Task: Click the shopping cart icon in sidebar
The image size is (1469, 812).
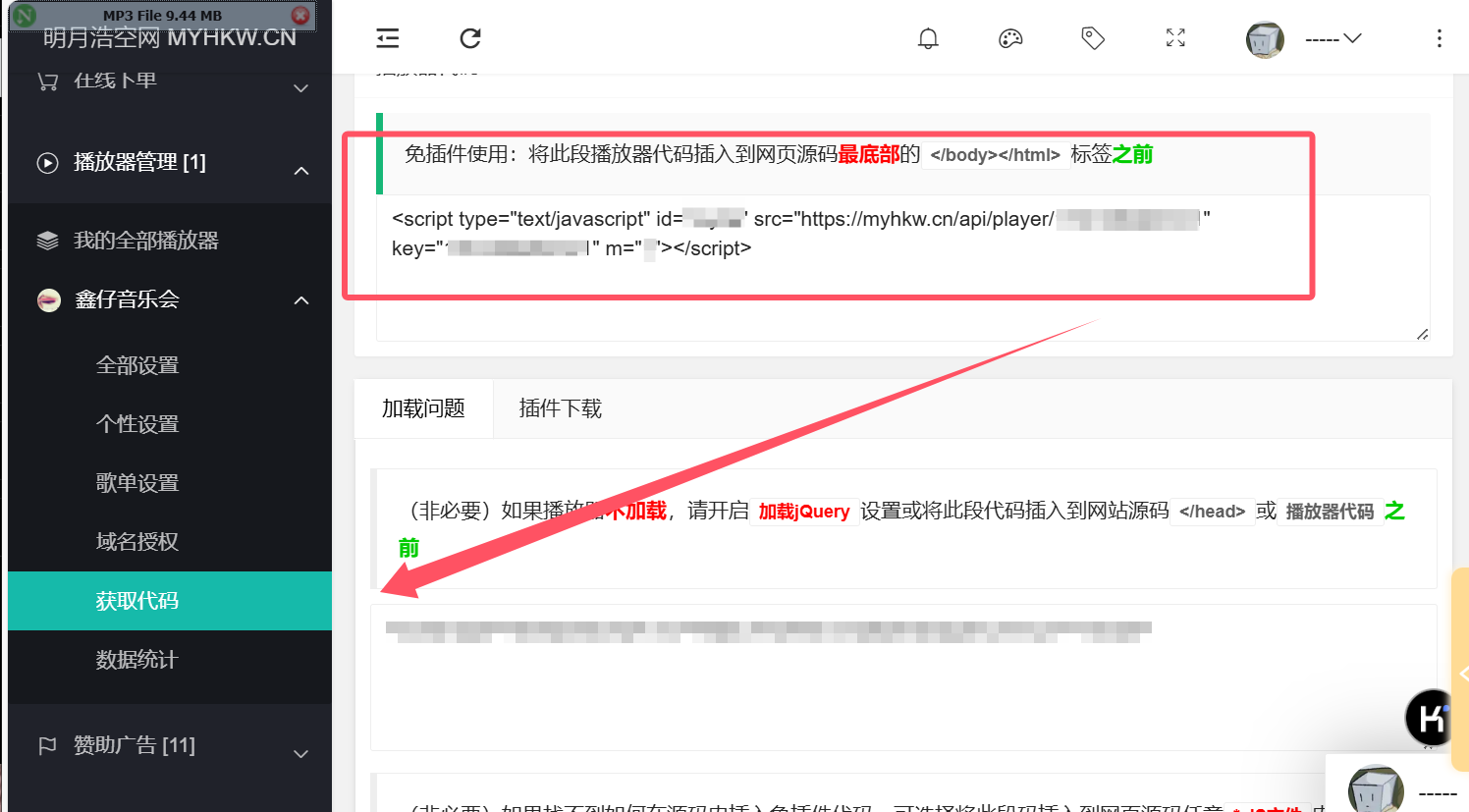Action: 47,81
